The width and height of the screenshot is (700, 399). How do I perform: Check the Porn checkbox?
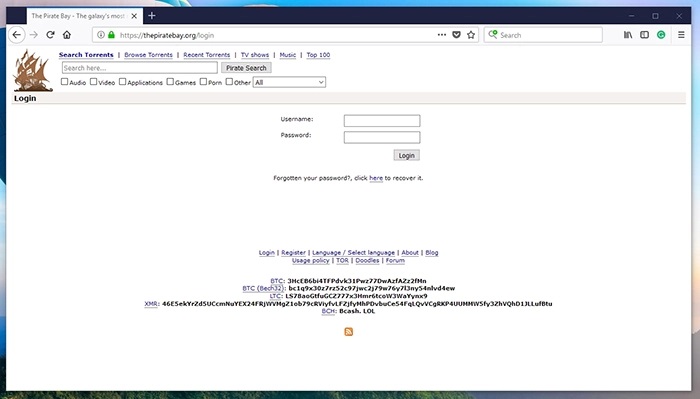[x=203, y=82]
